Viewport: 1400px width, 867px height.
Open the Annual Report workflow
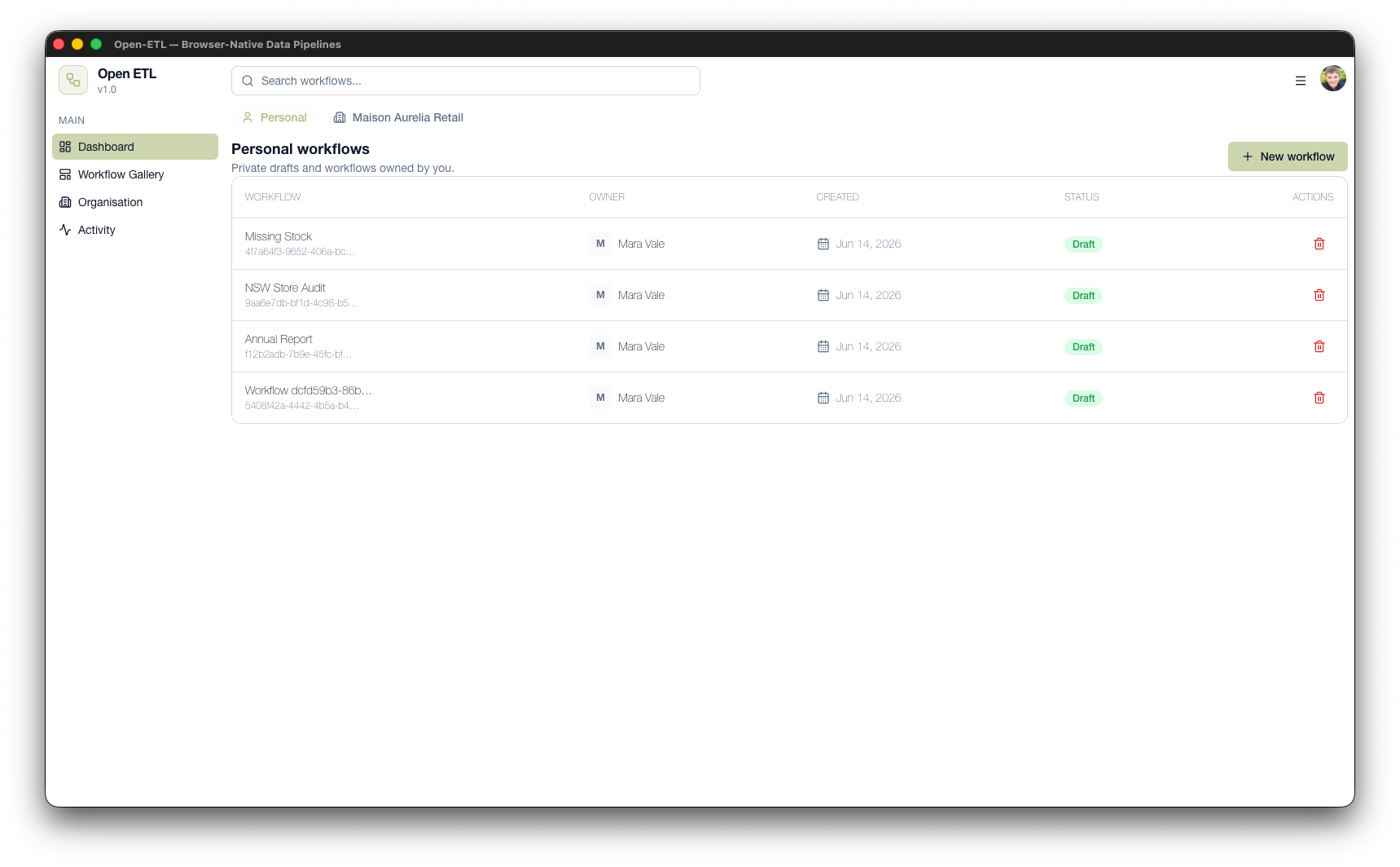pos(279,339)
